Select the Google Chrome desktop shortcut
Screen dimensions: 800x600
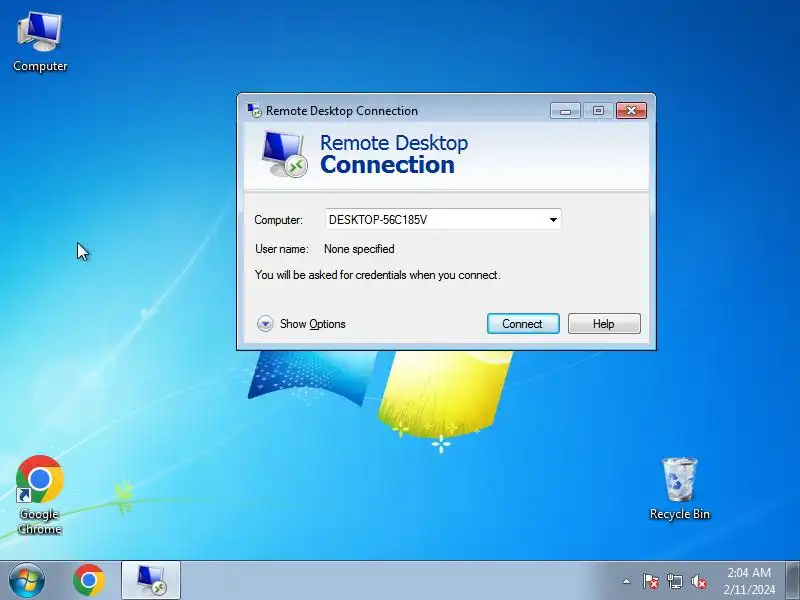(x=40, y=495)
